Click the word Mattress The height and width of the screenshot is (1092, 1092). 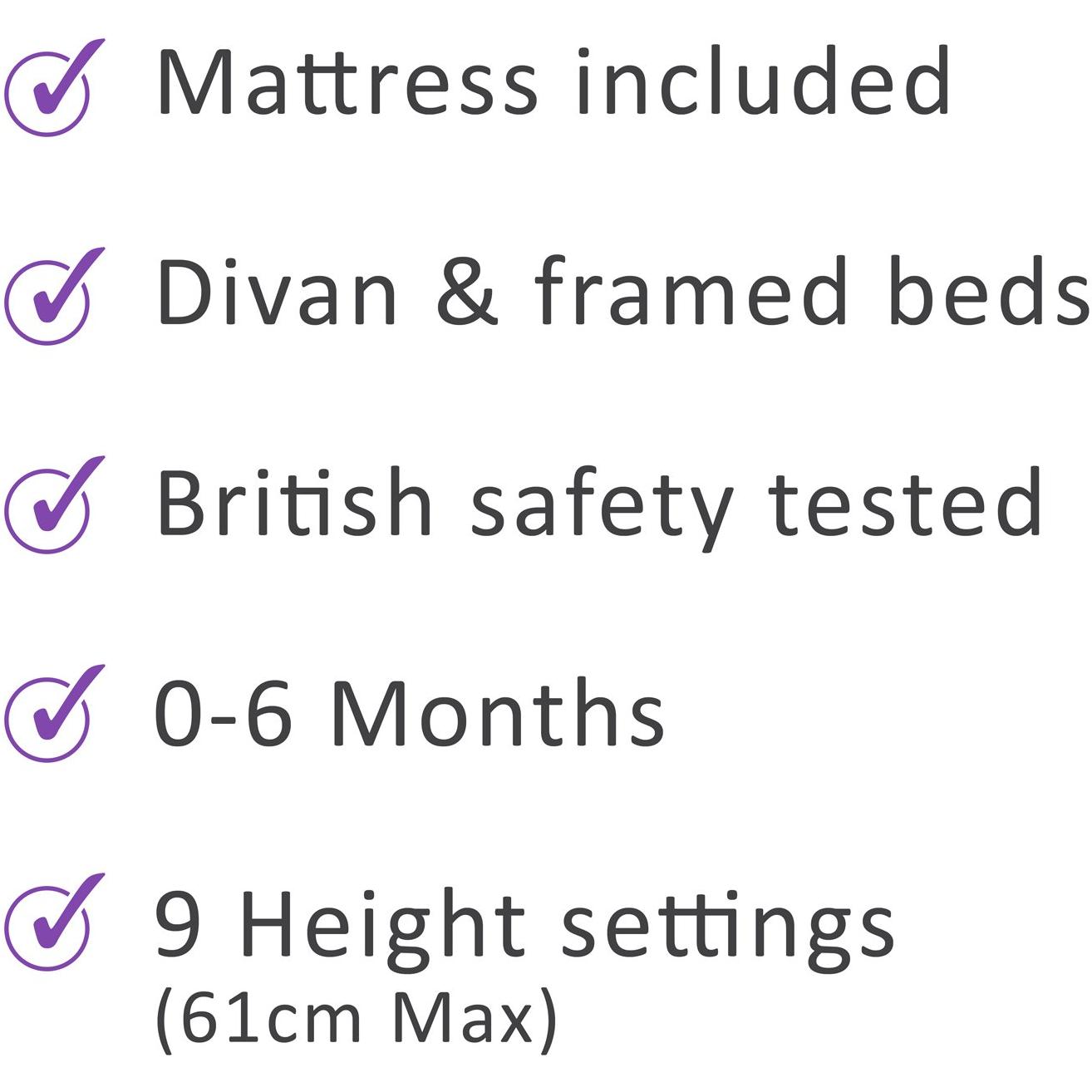pos(347,82)
